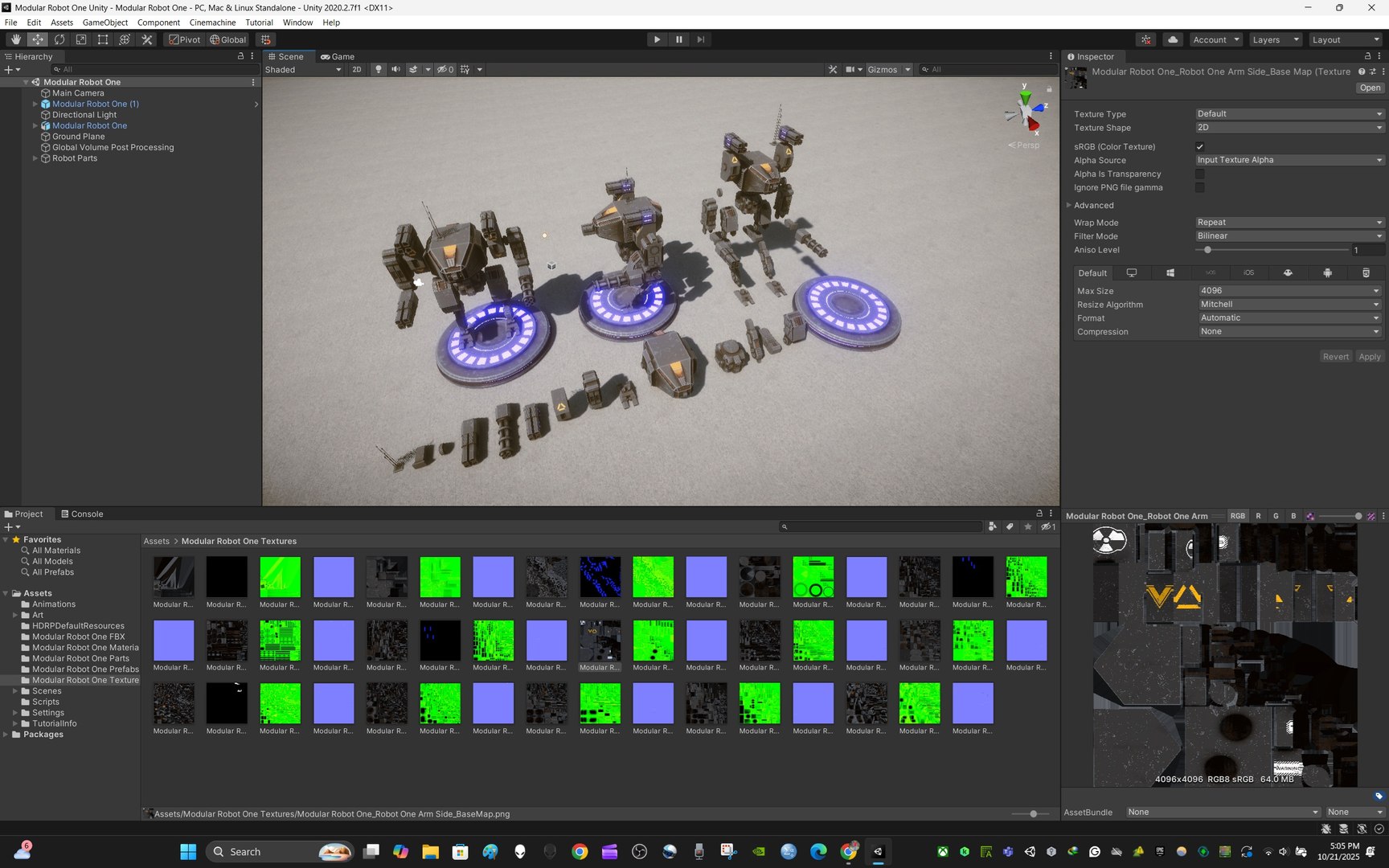Open the Max Size dropdown
The image size is (1389, 868).
tap(1289, 291)
